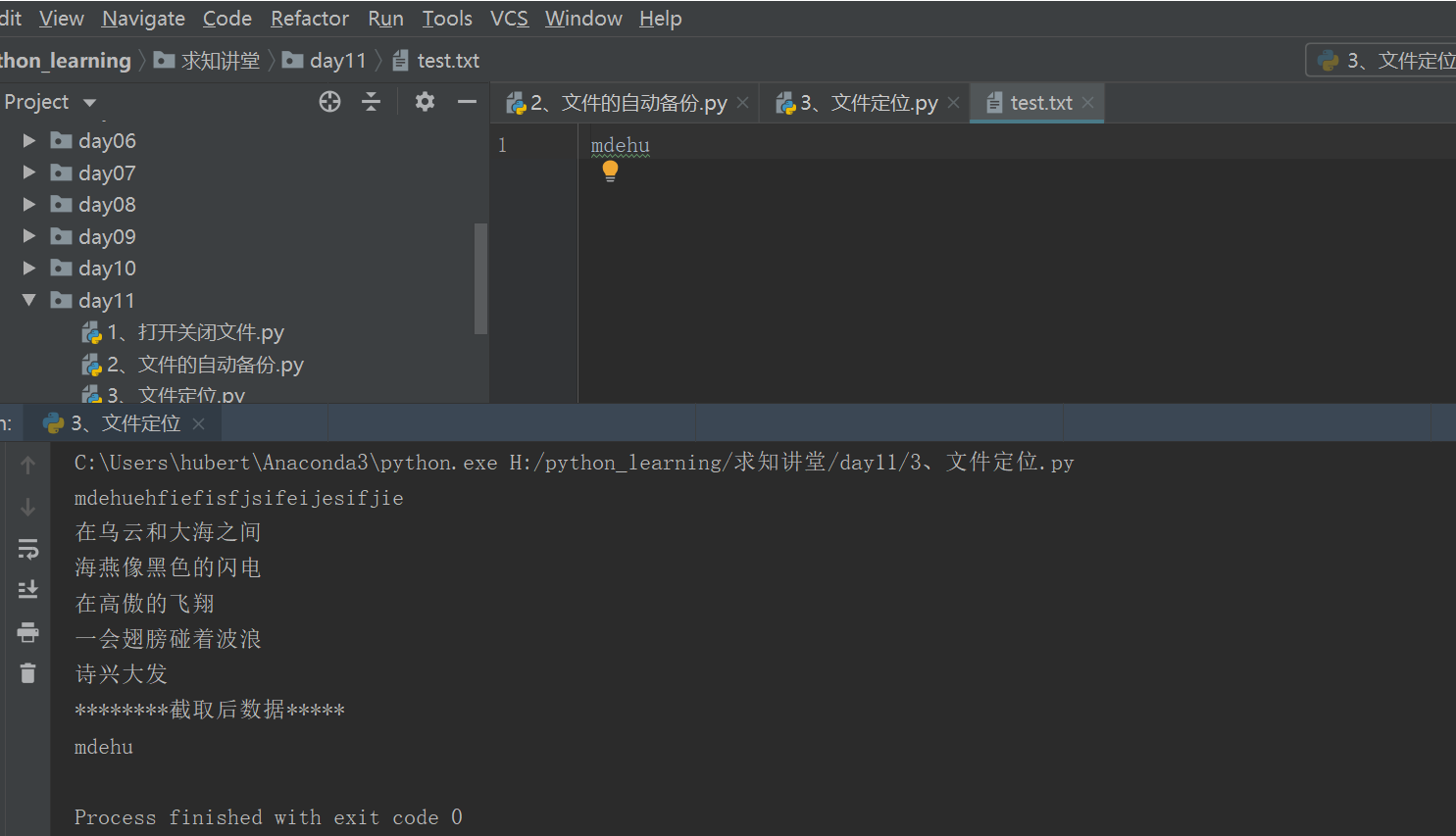Open the Navigate menu
1456x836 pixels.
click(x=143, y=19)
